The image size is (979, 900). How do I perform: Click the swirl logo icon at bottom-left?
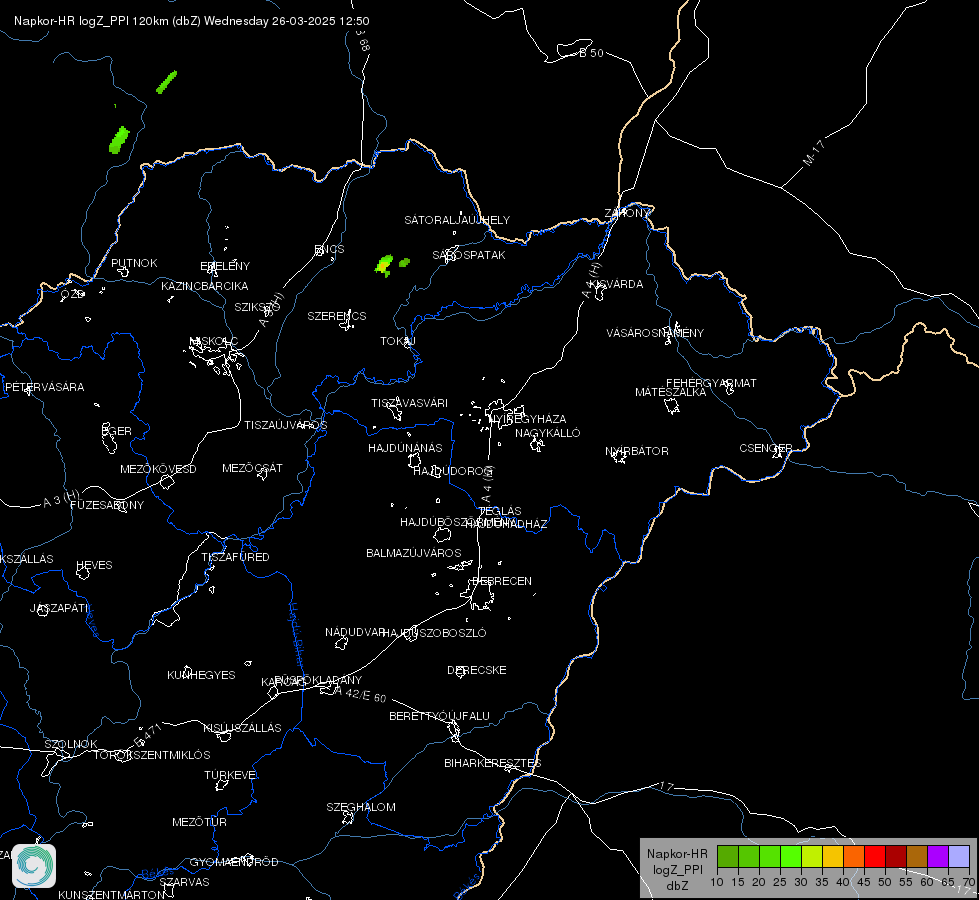(x=34, y=866)
